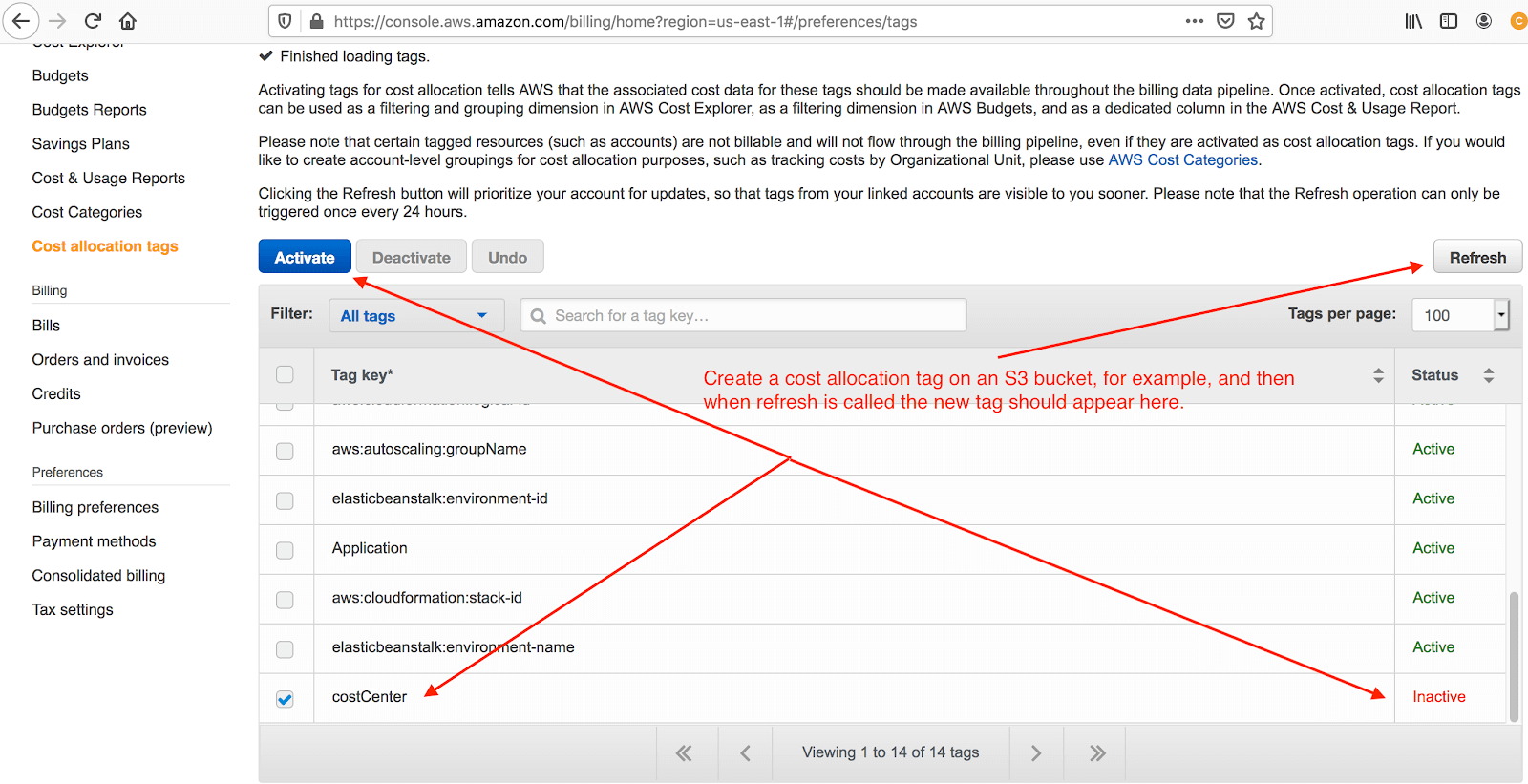Click the aws:cloudformation:stack-id tag key
Screen dimensions: 1528x784
tap(427, 598)
